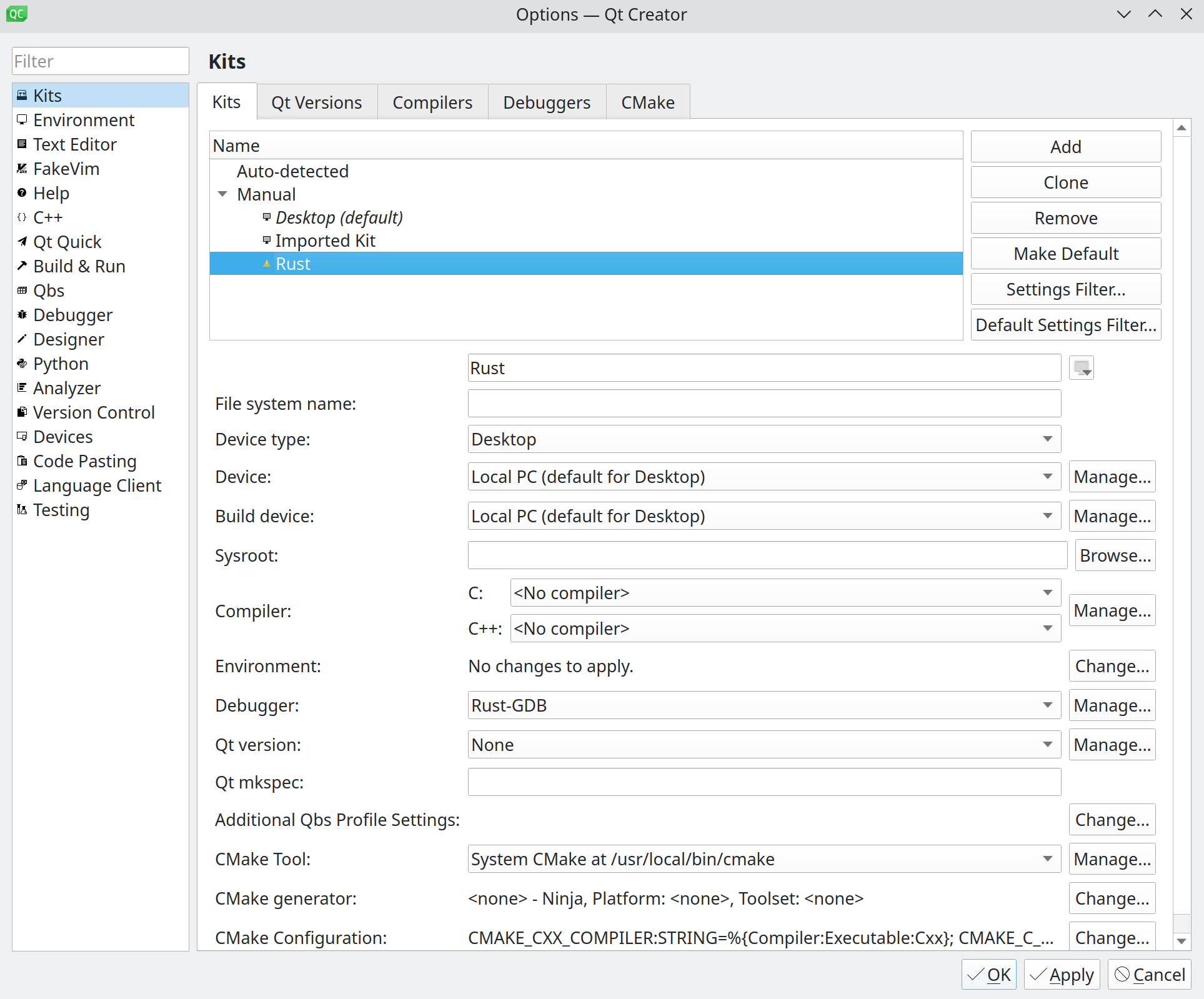The width and height of the screenshot is (1204, 999).
Task: Collapse the Manual kits branch
Action: coord(222,194)
